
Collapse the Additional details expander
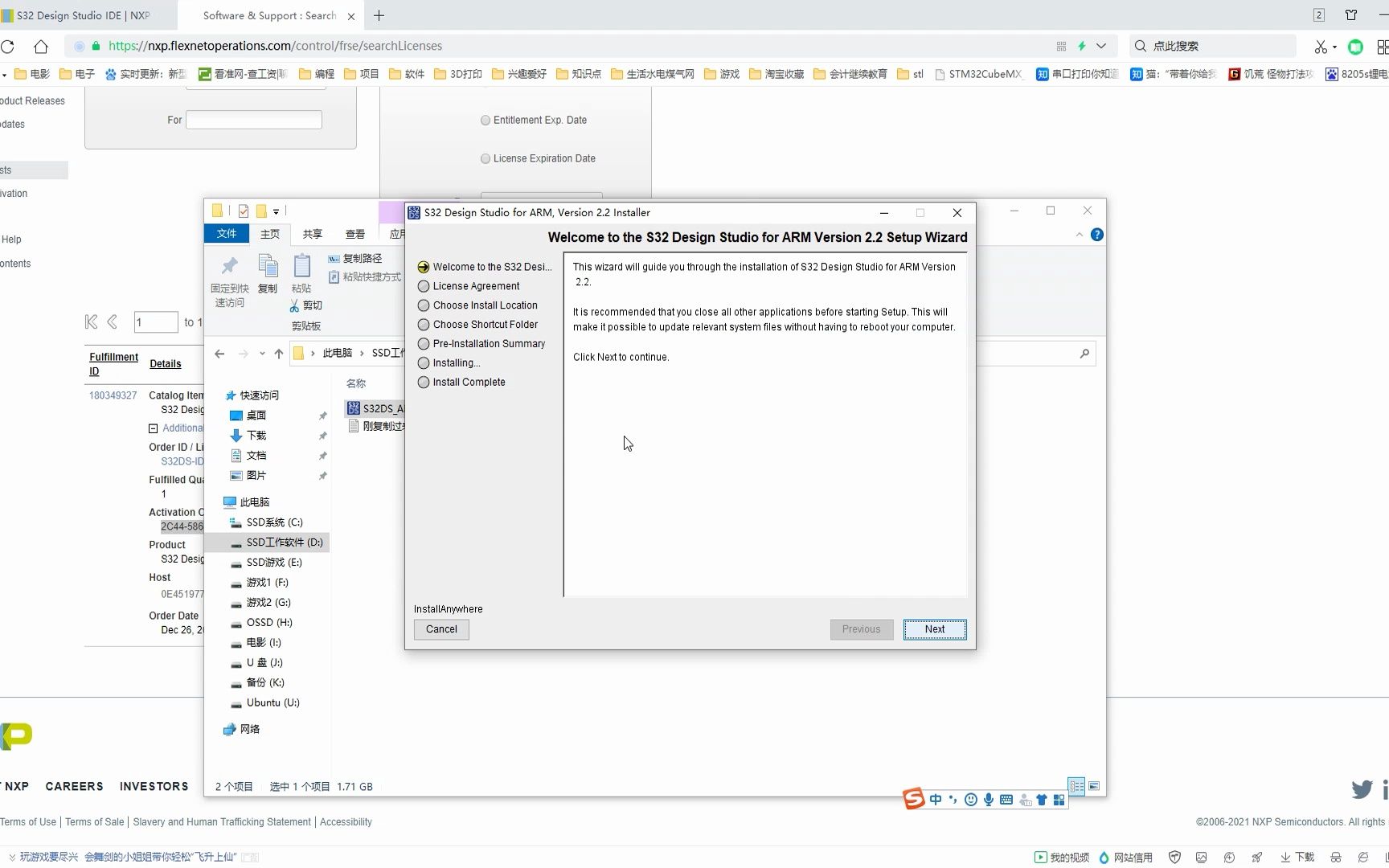154,428
